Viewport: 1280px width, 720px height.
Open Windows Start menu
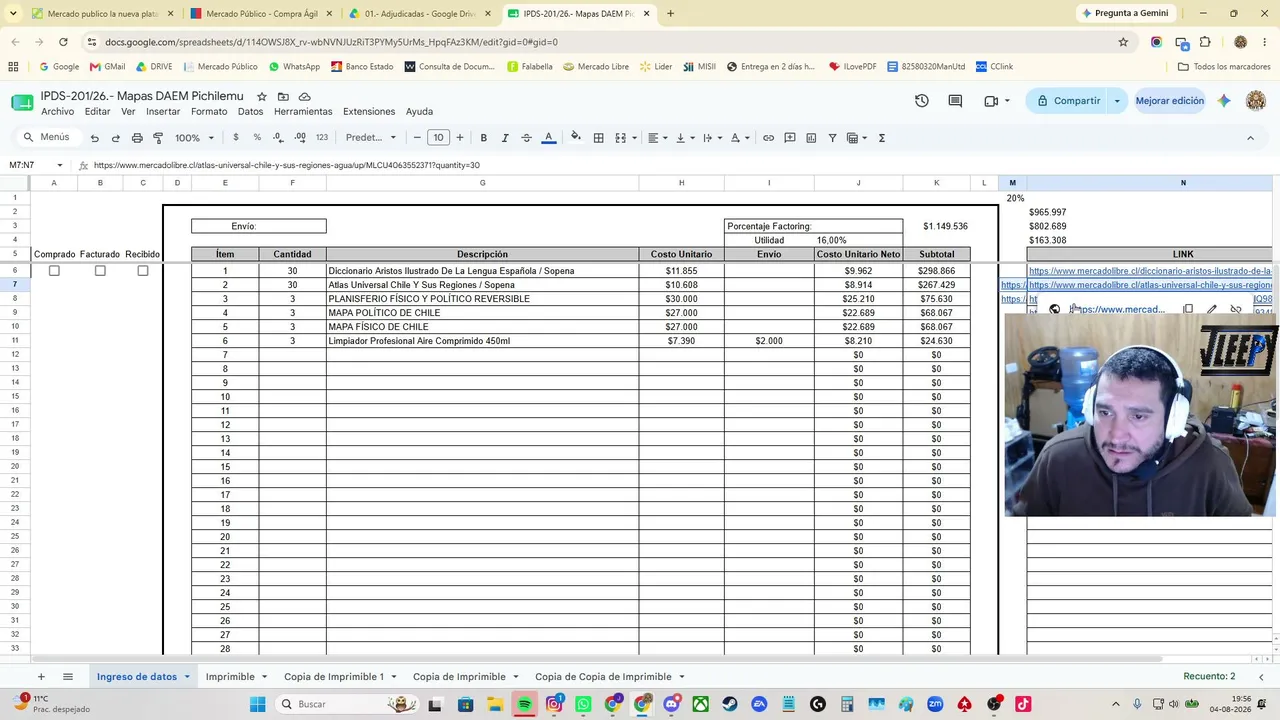click(257, 704)
